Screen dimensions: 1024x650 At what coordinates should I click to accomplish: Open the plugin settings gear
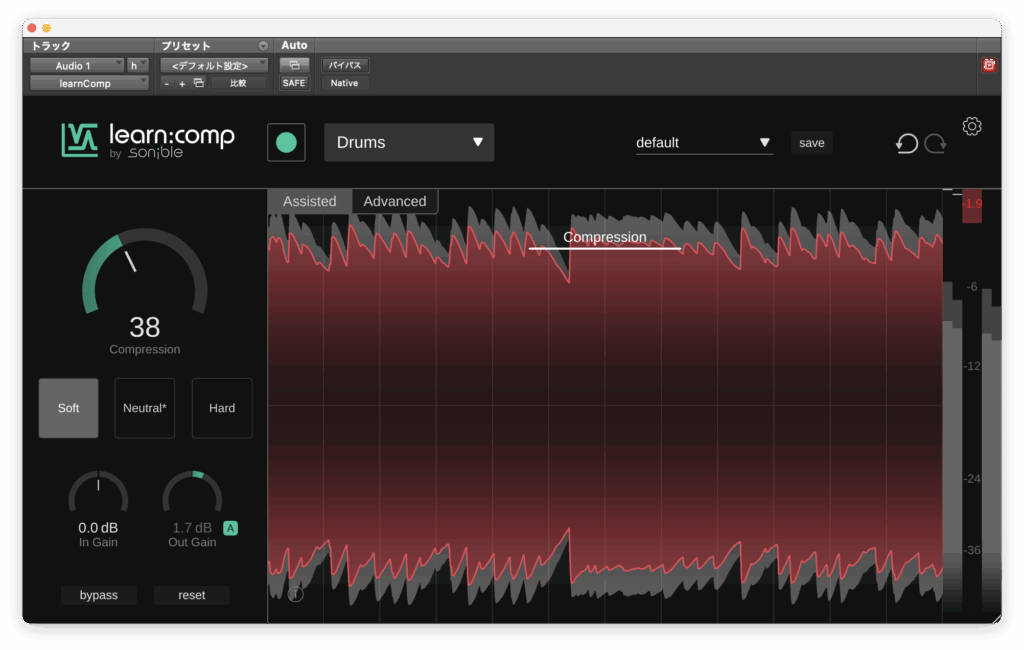[x=972, y=126]
